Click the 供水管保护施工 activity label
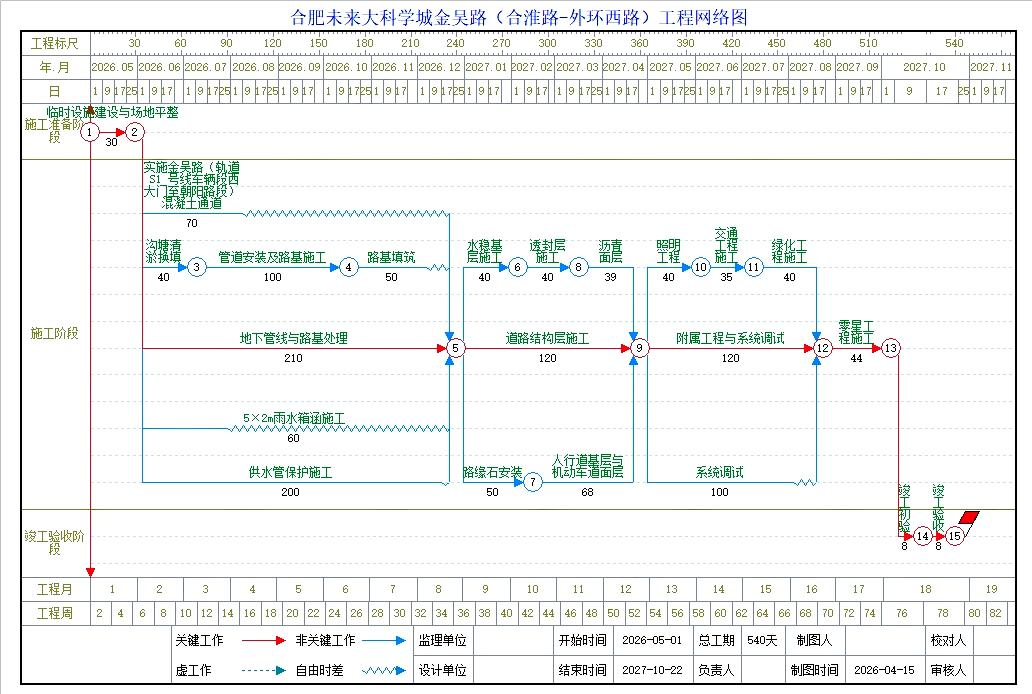1032x694 pixels. click(x=290, y=472)
